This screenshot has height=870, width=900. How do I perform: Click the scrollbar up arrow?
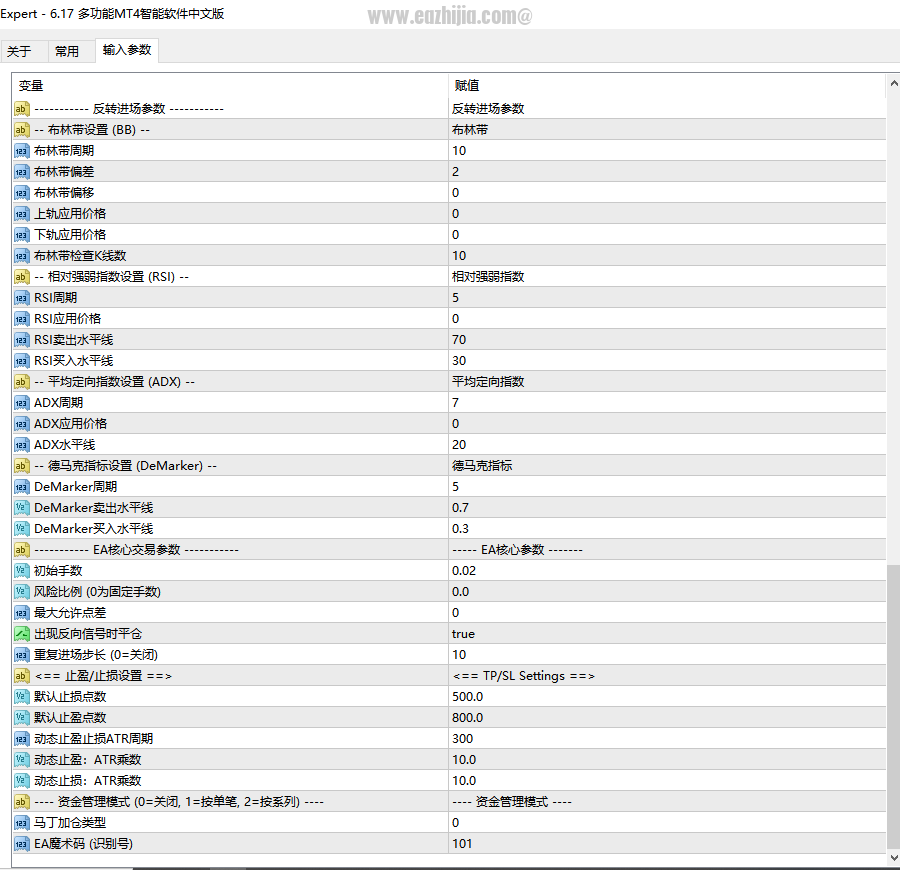pyautogui.click(x=894, y=83)
